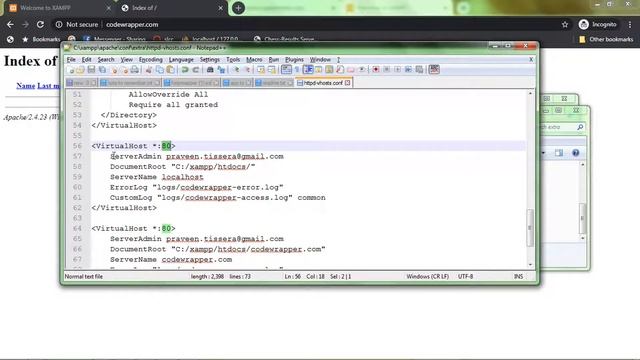This screenshot has width=640, height=360.
Task: Click the green Undo arrow icon
Action: [x=184, y=70]
